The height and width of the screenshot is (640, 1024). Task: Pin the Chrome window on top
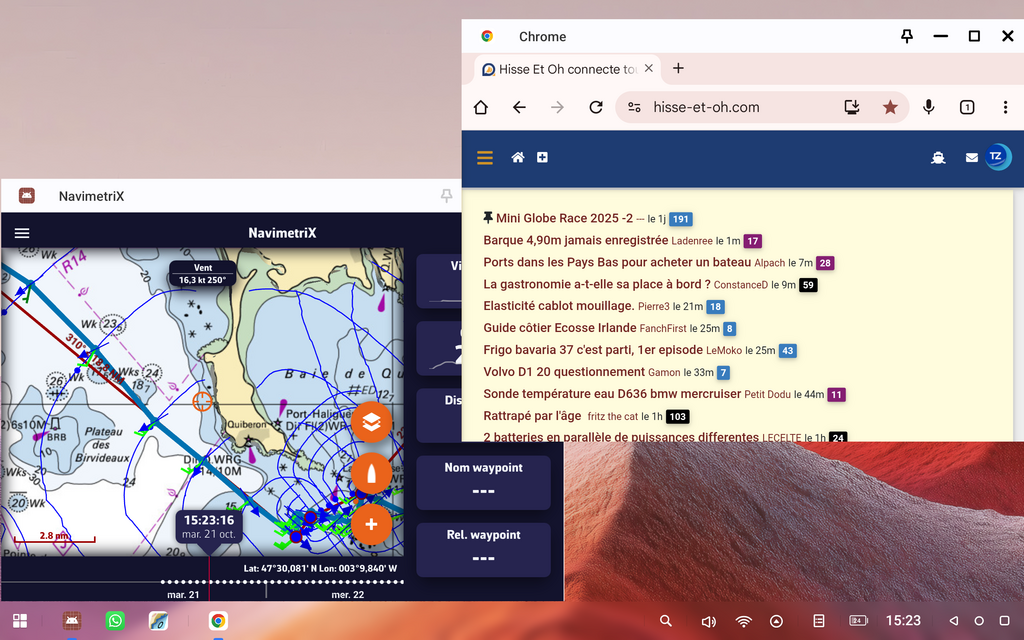point(907,36)
